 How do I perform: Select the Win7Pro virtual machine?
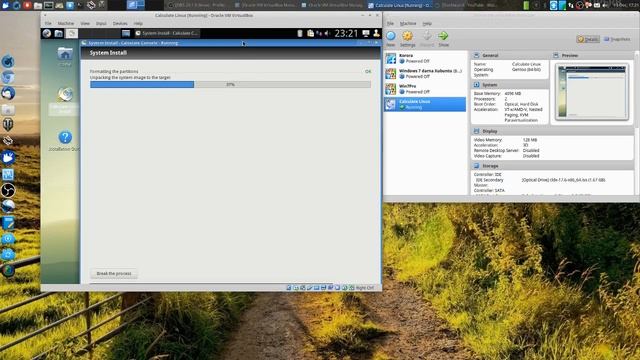425,89
